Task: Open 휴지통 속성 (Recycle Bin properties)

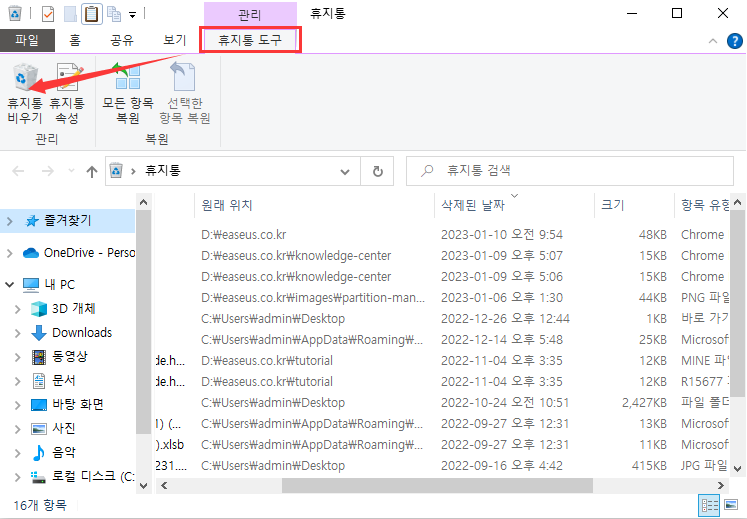Action: point(67,94)
